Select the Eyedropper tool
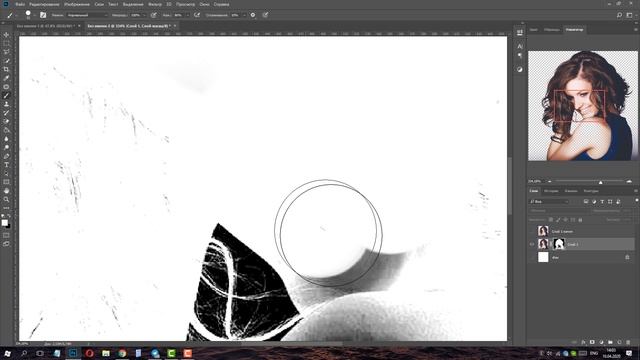 pyautogui.click(x=6, y=78)
